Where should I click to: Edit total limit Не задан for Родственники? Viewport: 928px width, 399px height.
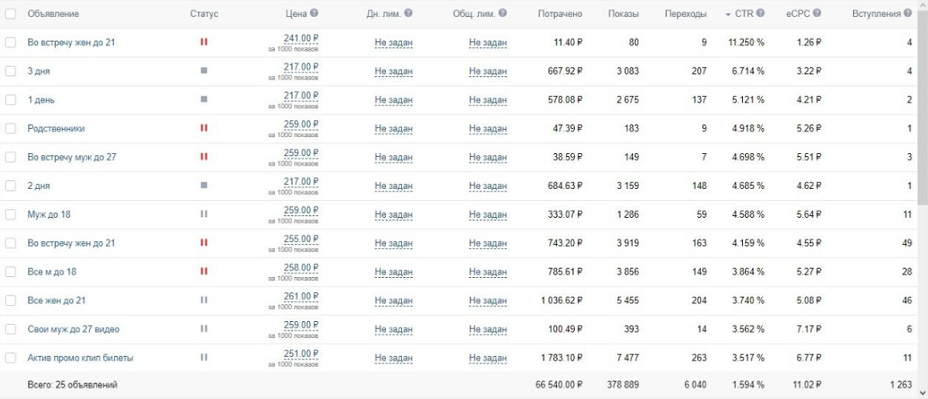488,128
